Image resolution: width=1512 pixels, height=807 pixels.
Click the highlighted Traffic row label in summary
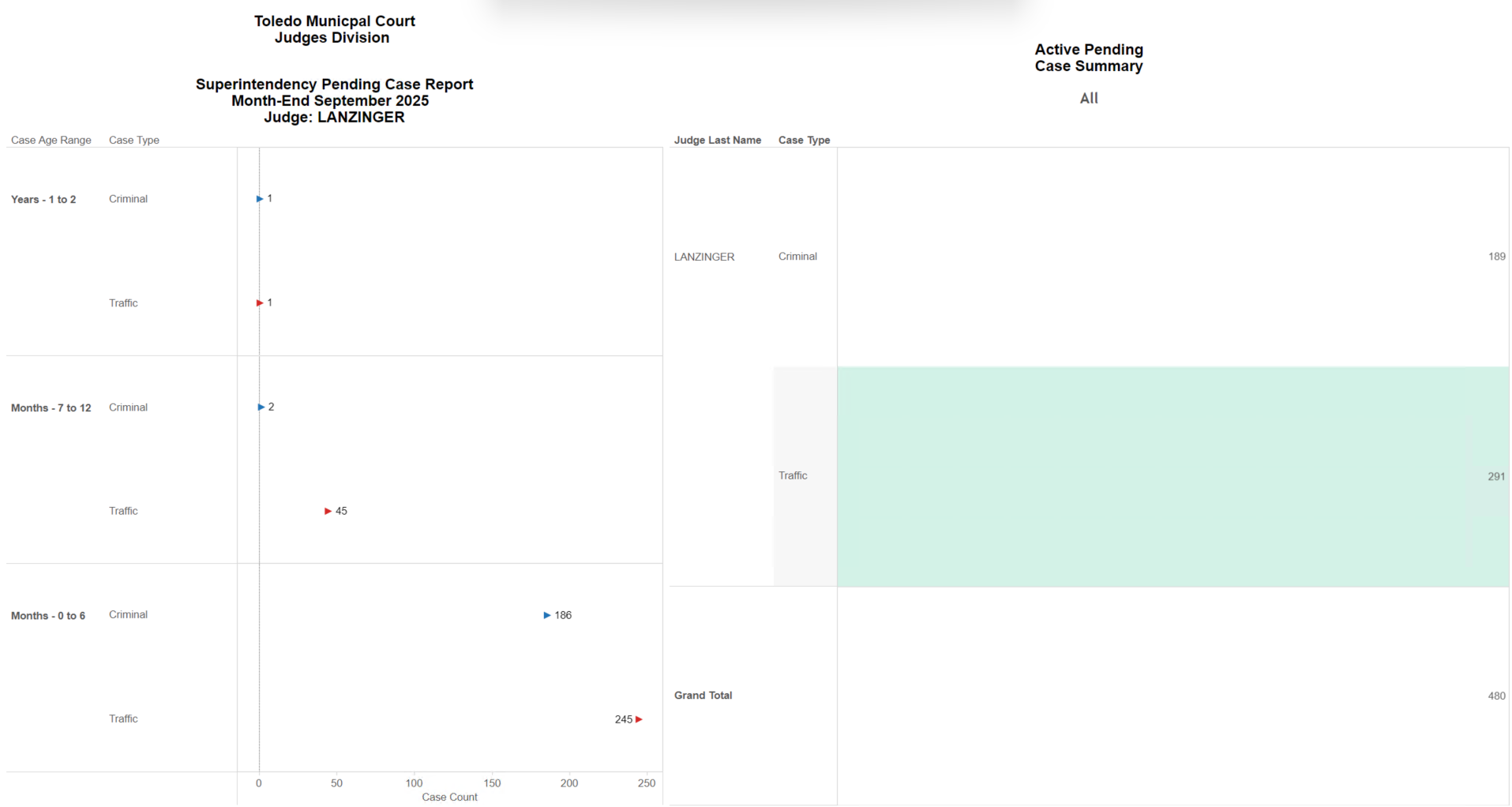click(793, 476)
